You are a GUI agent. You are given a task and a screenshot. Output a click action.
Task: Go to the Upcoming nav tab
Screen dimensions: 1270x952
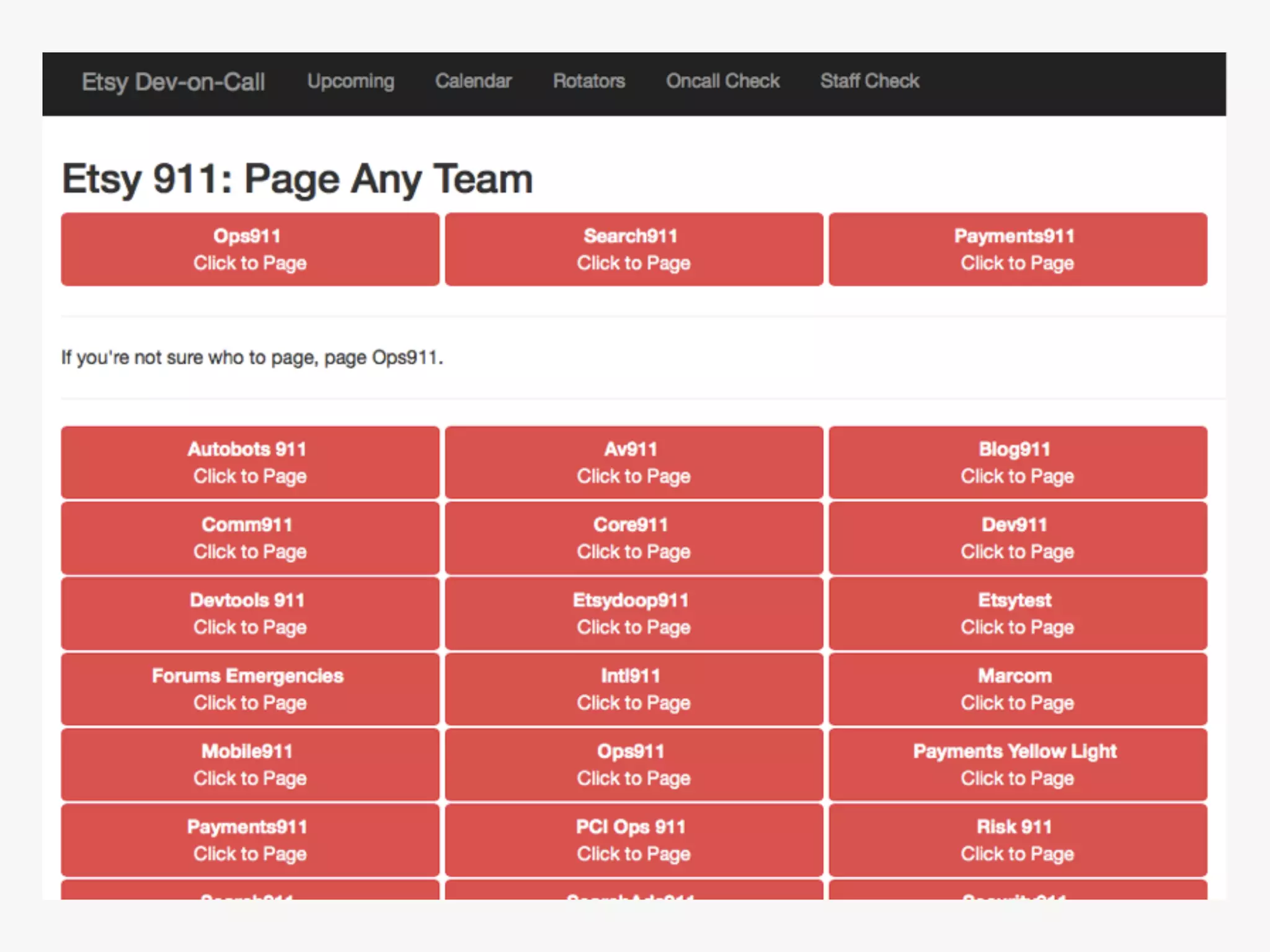coord(350,81)
